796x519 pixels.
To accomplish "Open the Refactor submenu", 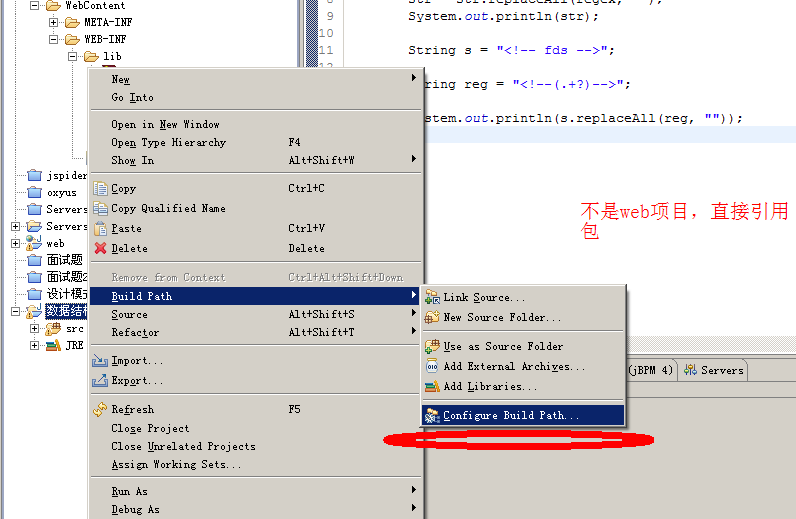I will pos(256,332).
